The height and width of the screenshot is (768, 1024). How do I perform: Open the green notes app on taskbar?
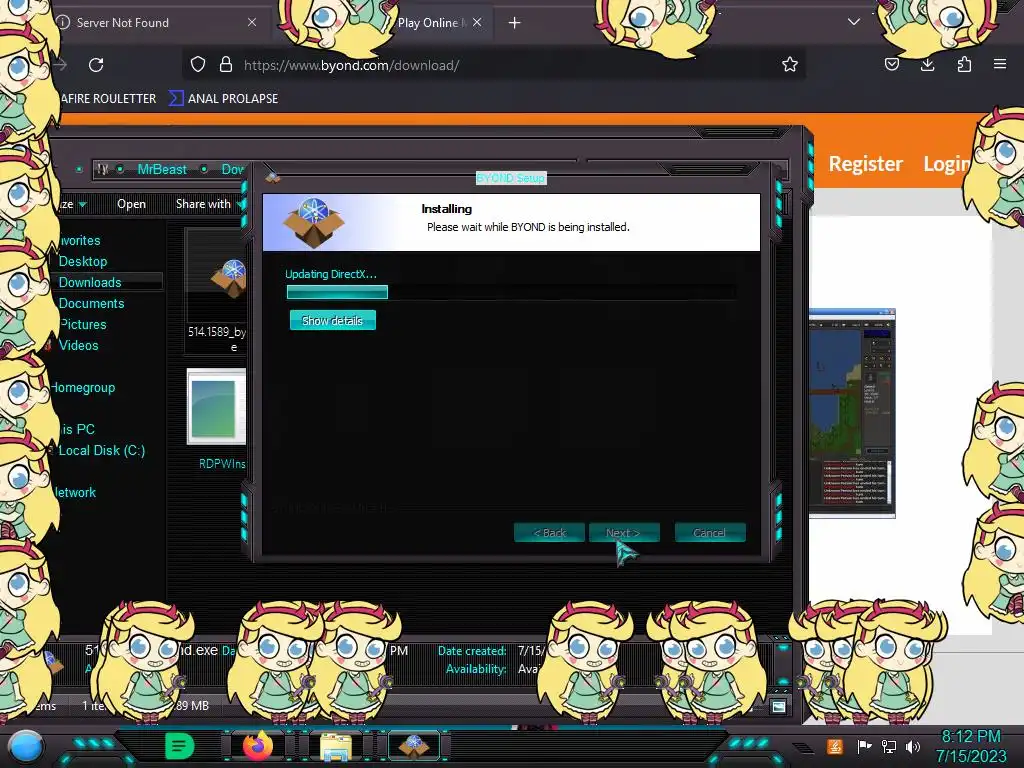[x=179, y=746]
